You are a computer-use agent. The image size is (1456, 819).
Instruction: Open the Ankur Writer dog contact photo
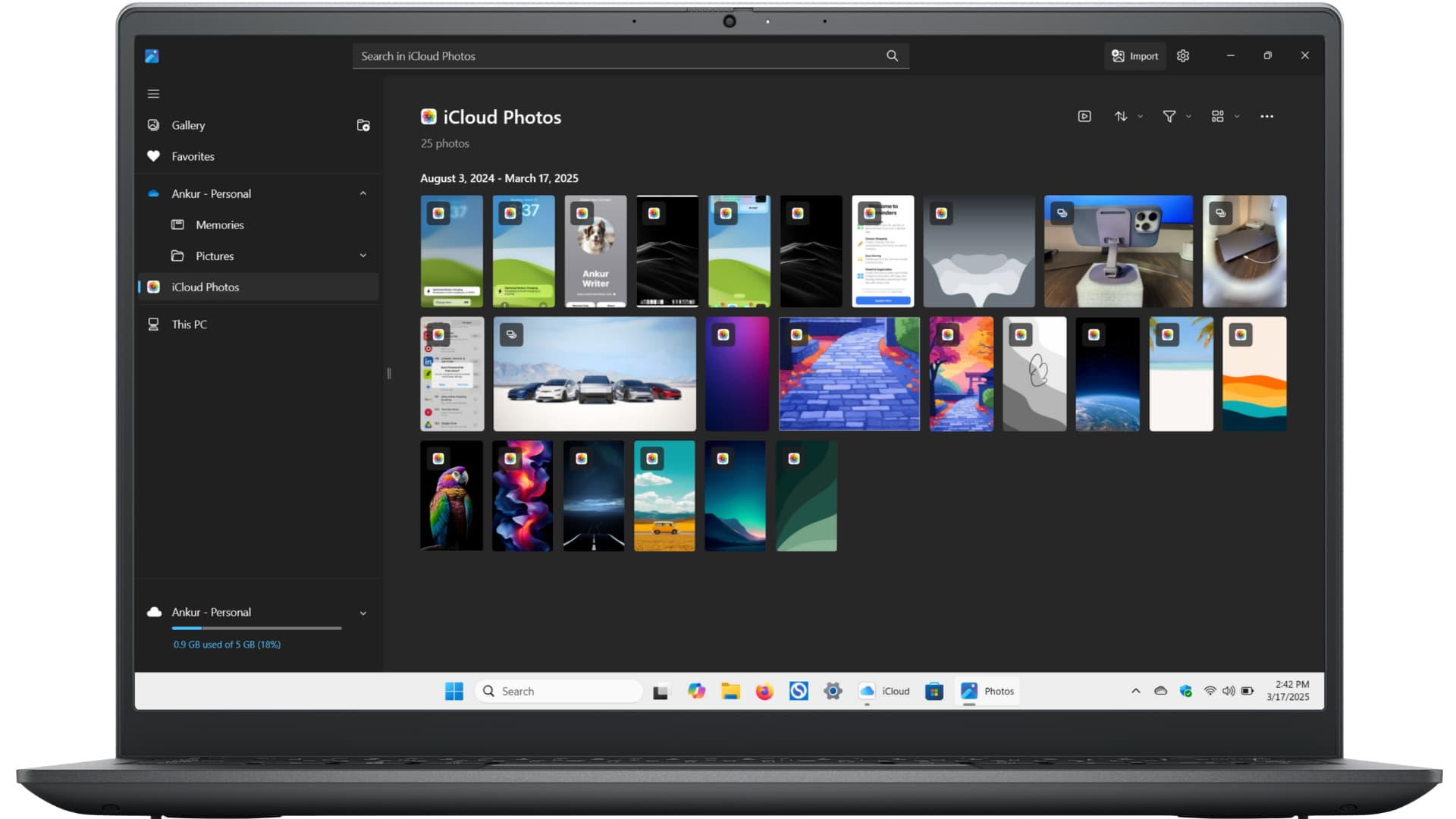tap(595, 251)
